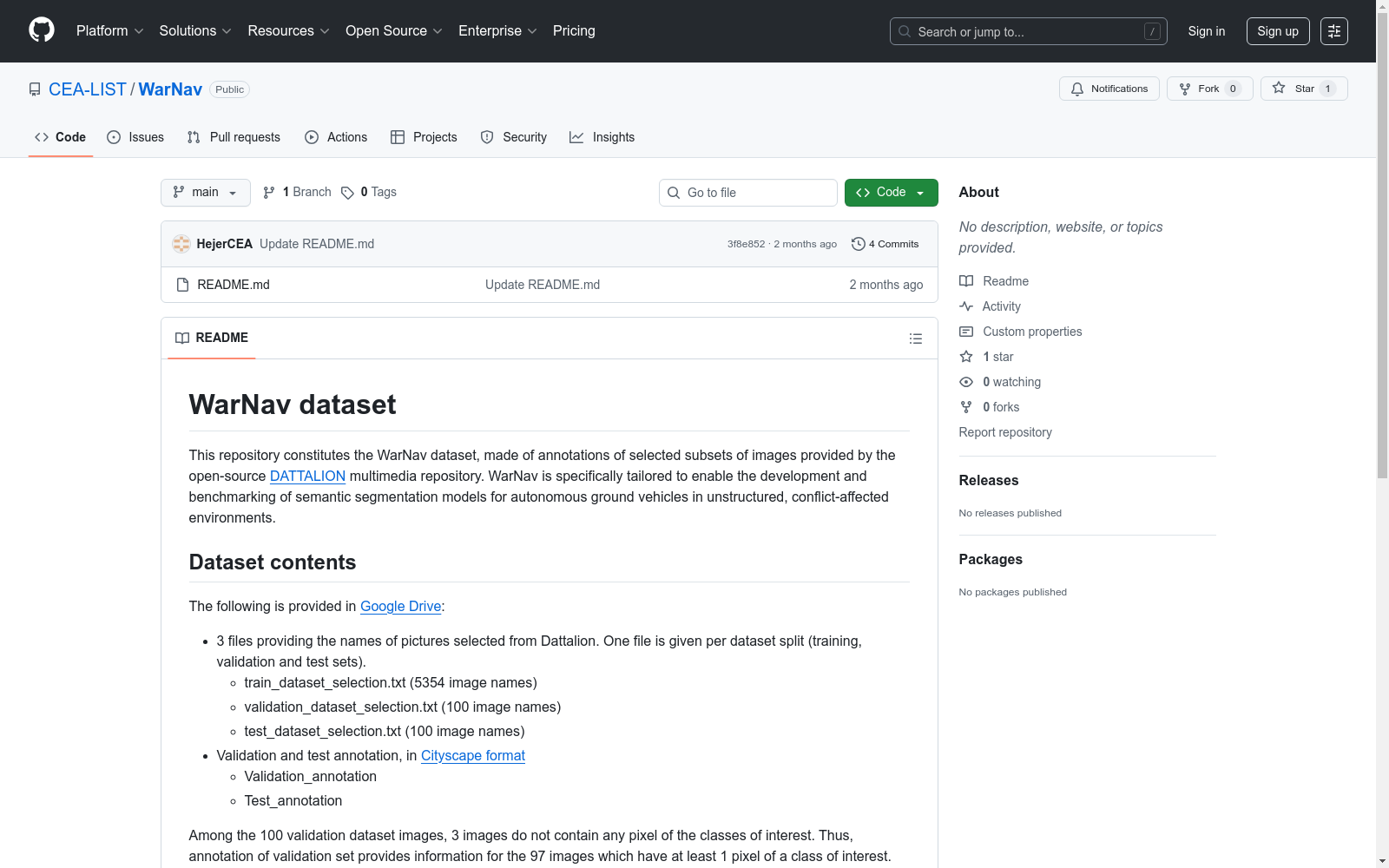Click the scrollbar down arrow

point(1382,861)
